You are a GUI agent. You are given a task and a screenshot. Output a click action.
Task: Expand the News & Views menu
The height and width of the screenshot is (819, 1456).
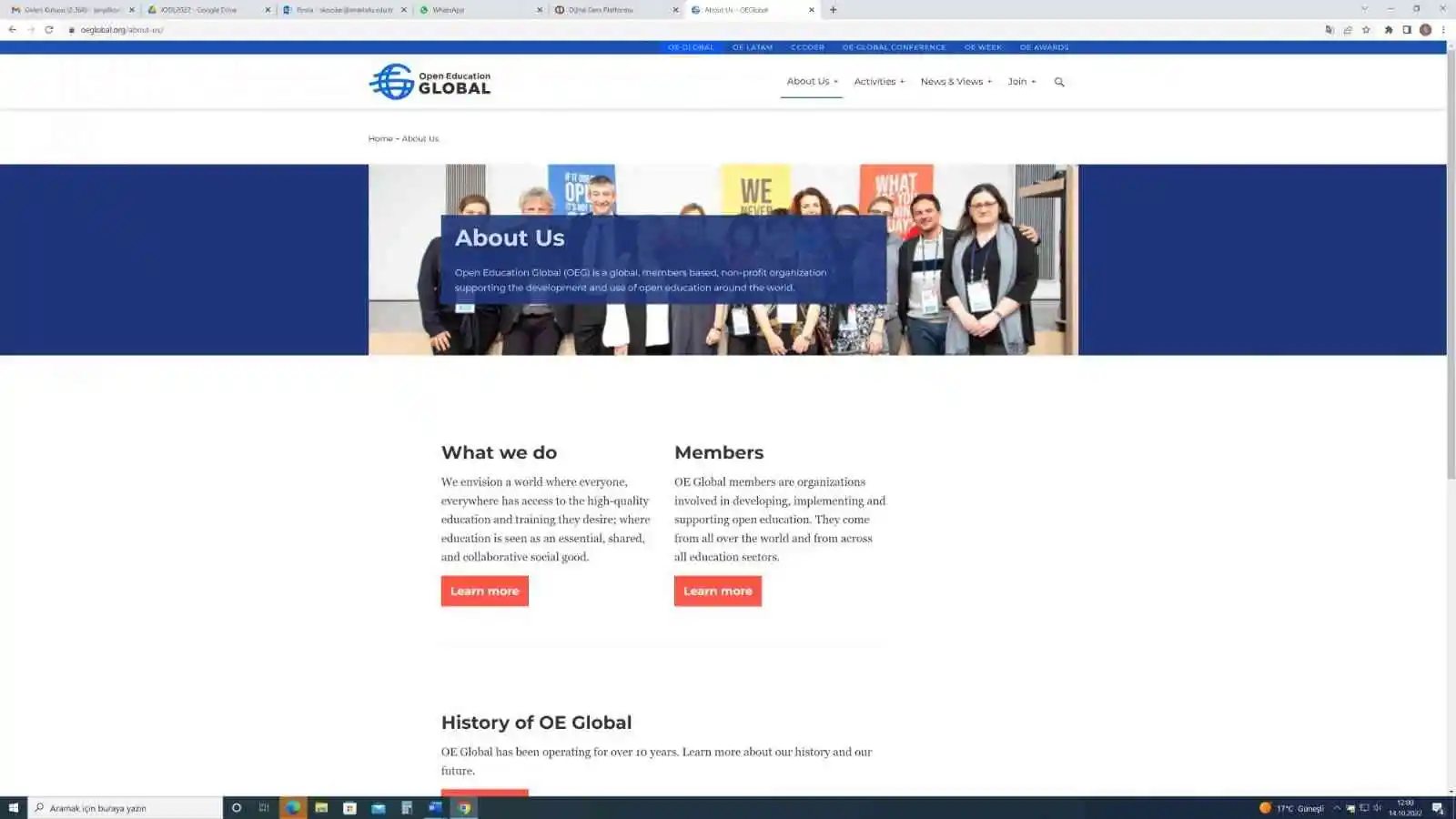click(956, 82)
